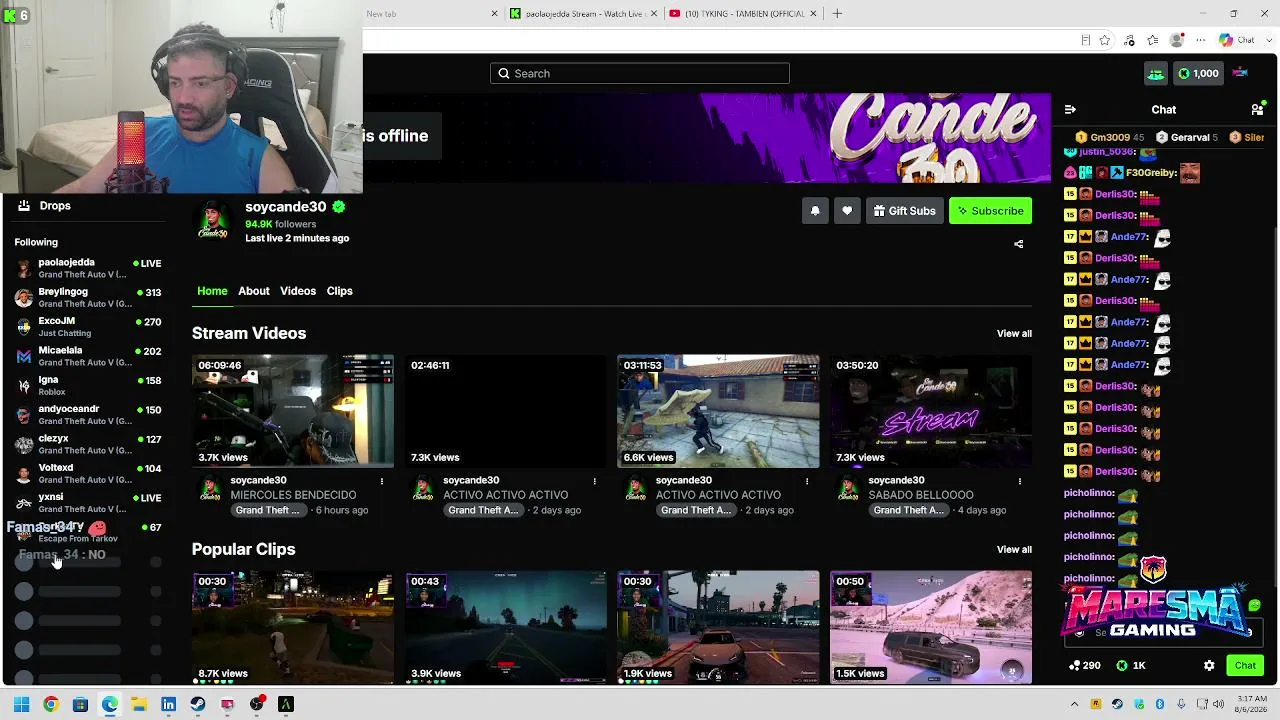Open andyoceandr channel in Following list
The height and width of the screenshot is (720, 1280).
point(88,414)
